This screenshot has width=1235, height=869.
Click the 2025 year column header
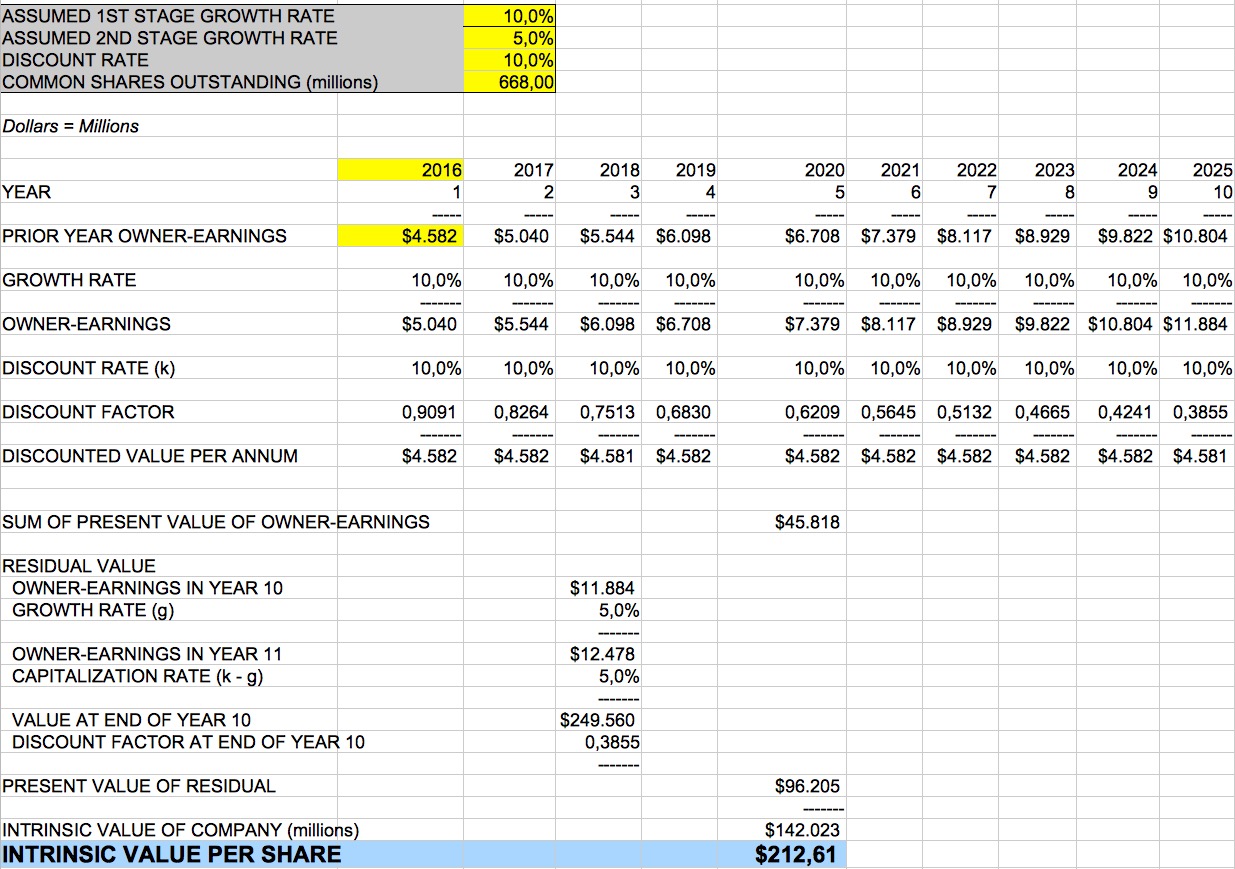(1198, 170)
